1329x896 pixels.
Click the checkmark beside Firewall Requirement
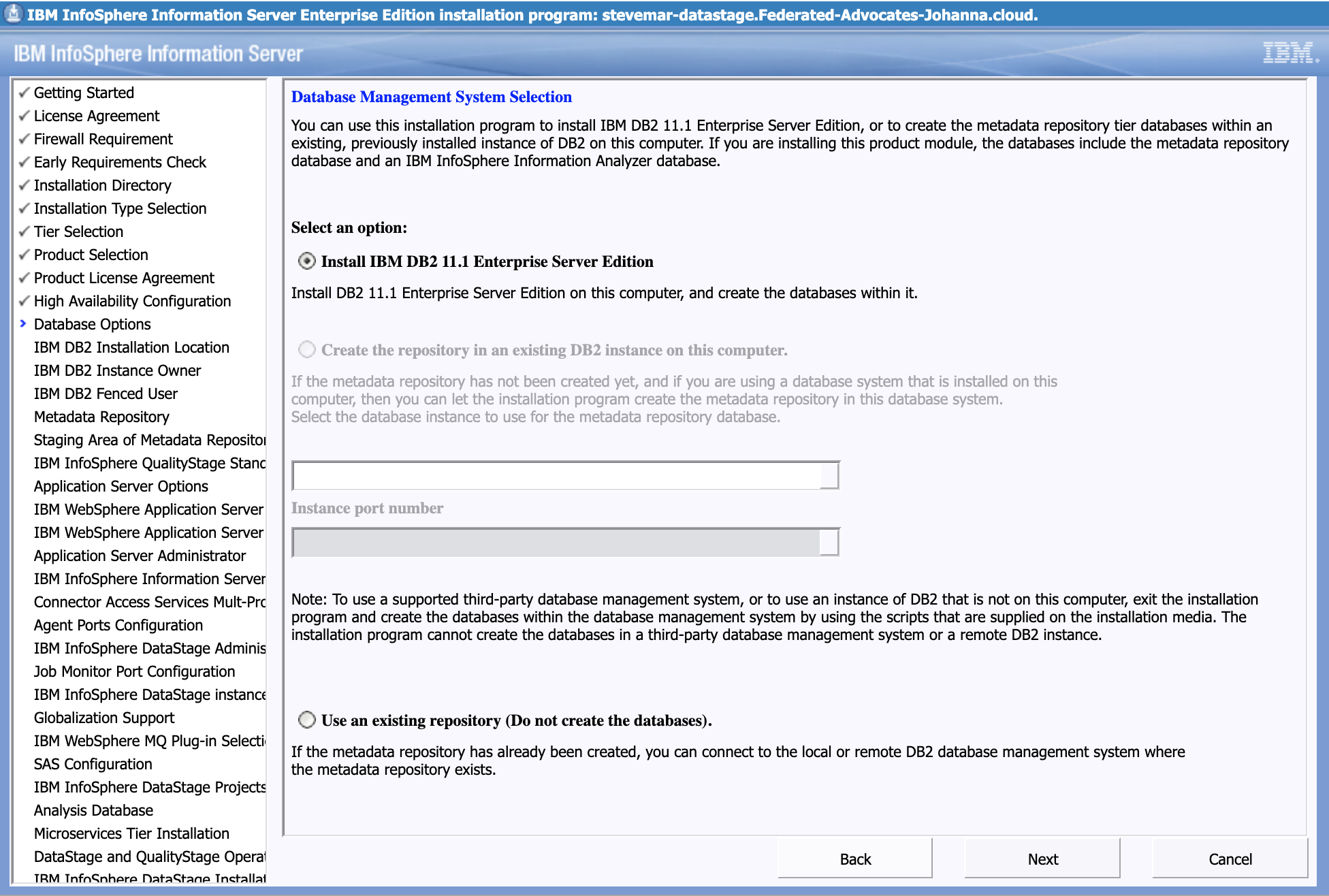point(25,139)
